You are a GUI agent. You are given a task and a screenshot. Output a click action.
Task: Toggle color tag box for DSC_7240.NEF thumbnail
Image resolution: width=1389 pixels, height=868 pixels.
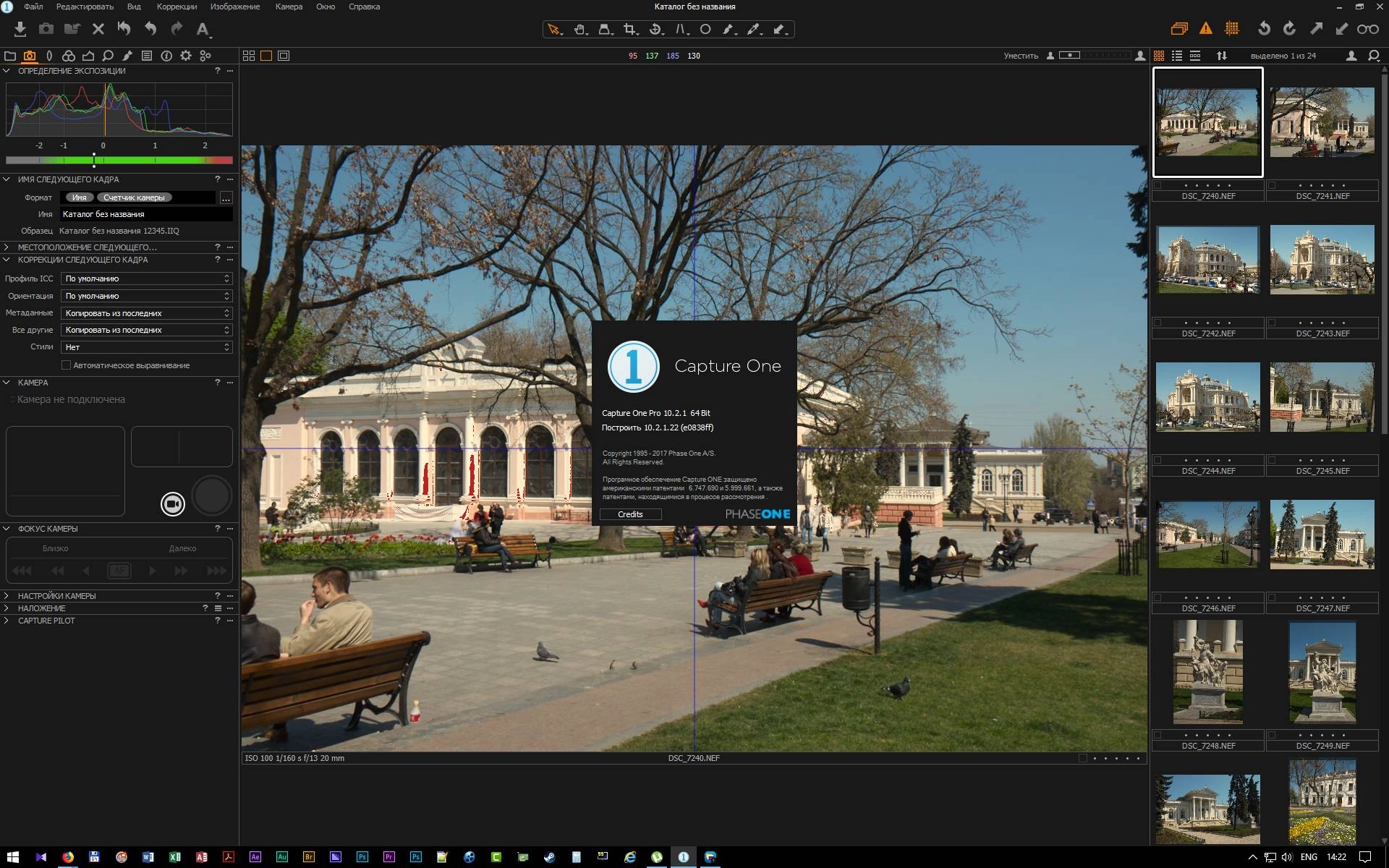point(1158,185)
